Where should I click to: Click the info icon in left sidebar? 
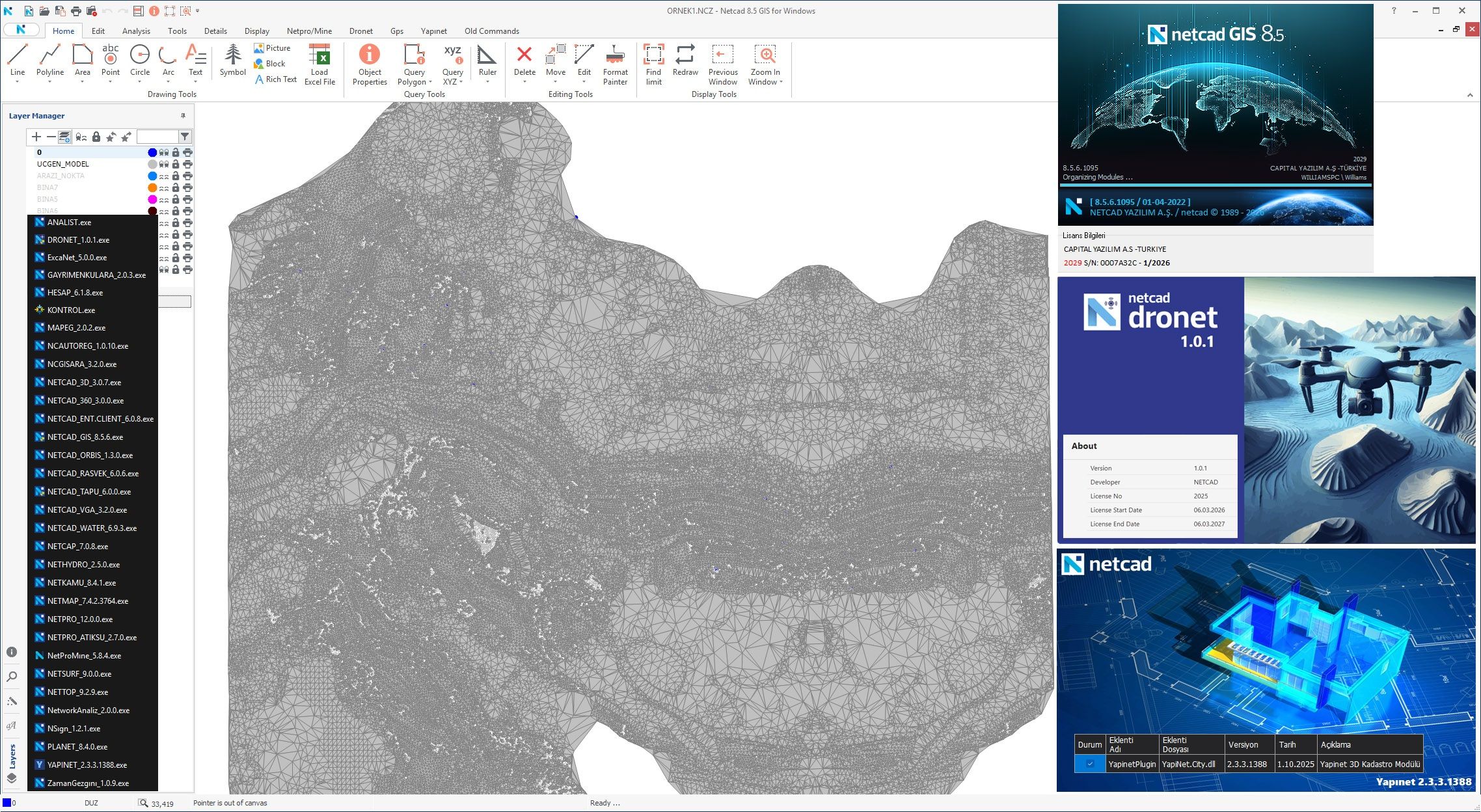click(12, 652)
